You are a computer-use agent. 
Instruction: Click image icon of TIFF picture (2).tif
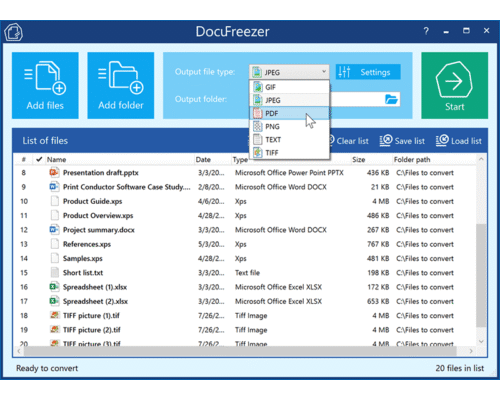(54, 330)
